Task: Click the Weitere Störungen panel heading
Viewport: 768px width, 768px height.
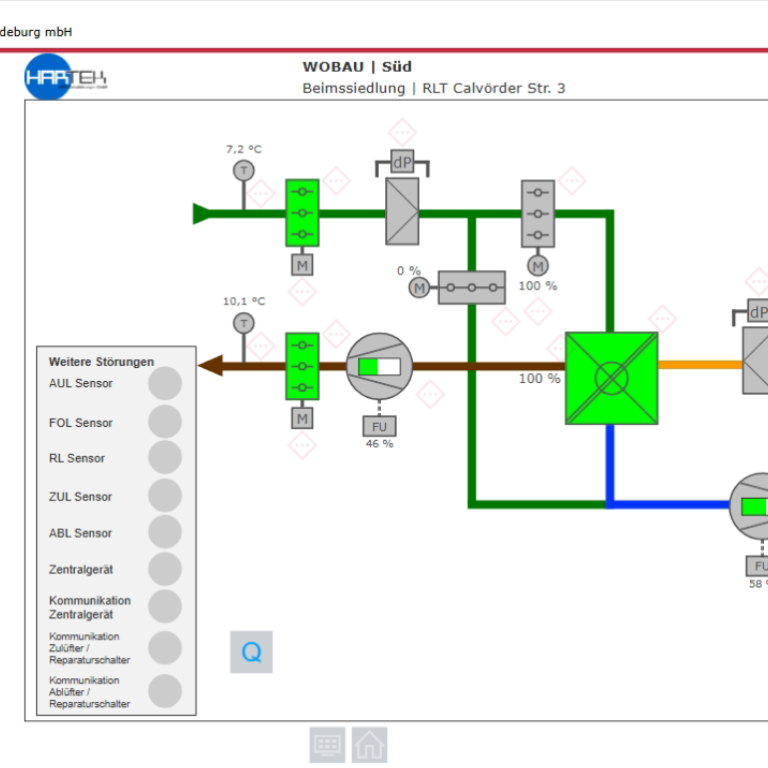Action: click(102, 361)
